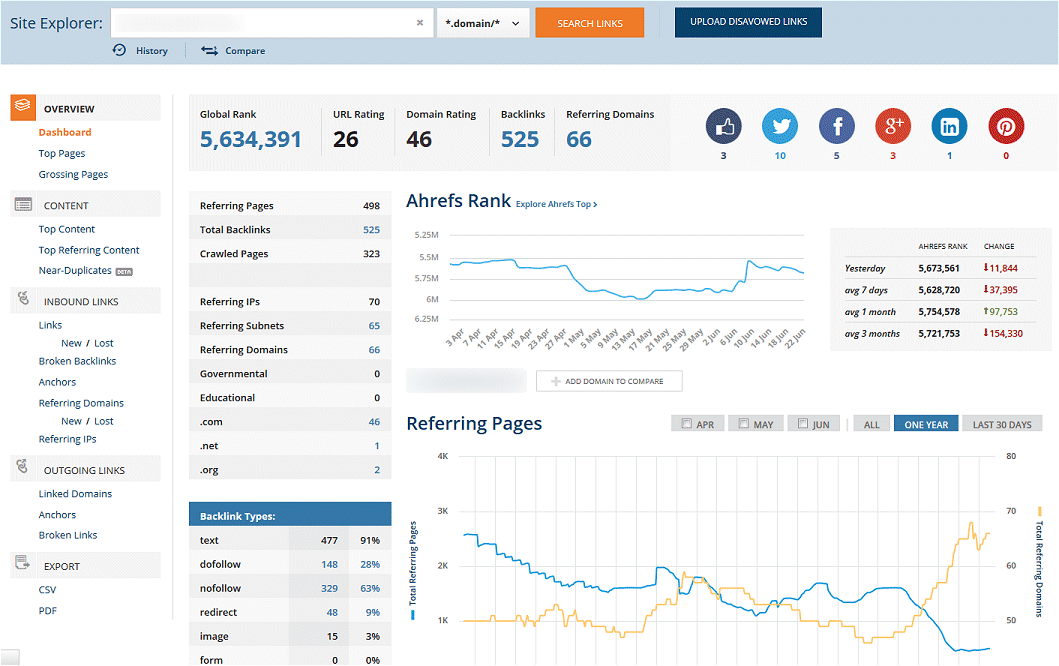
Task: Select the ONE YEAR time range tab
Action: 926,424
